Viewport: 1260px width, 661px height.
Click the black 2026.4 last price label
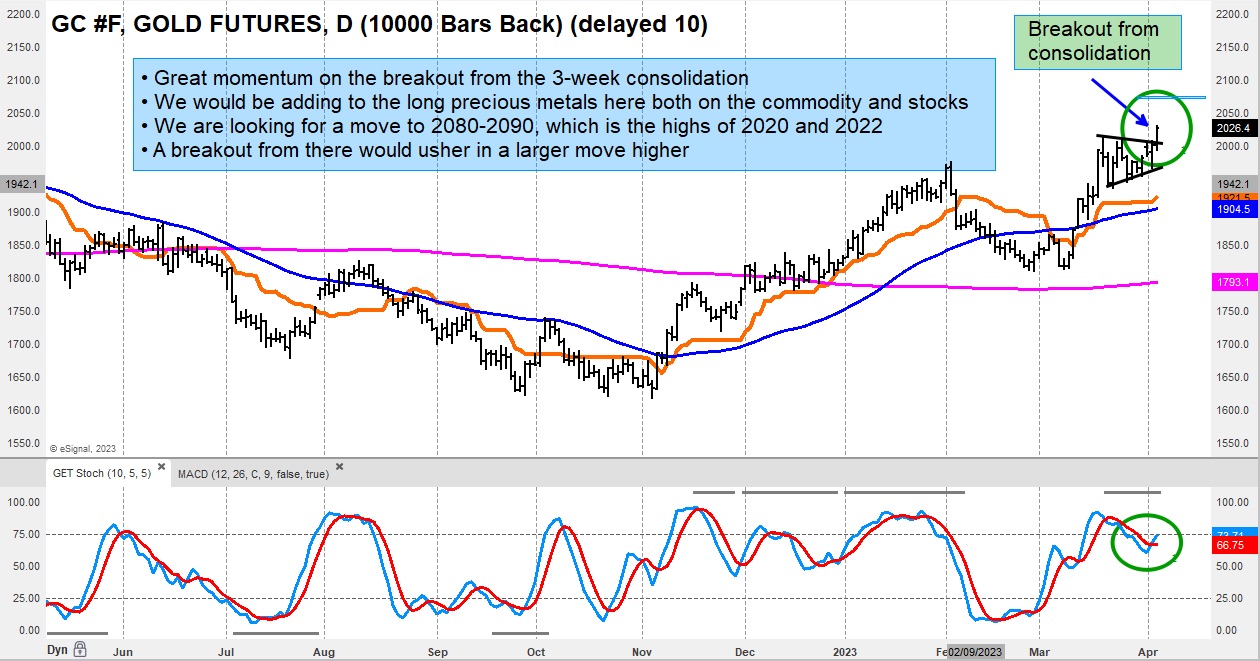1233,128
